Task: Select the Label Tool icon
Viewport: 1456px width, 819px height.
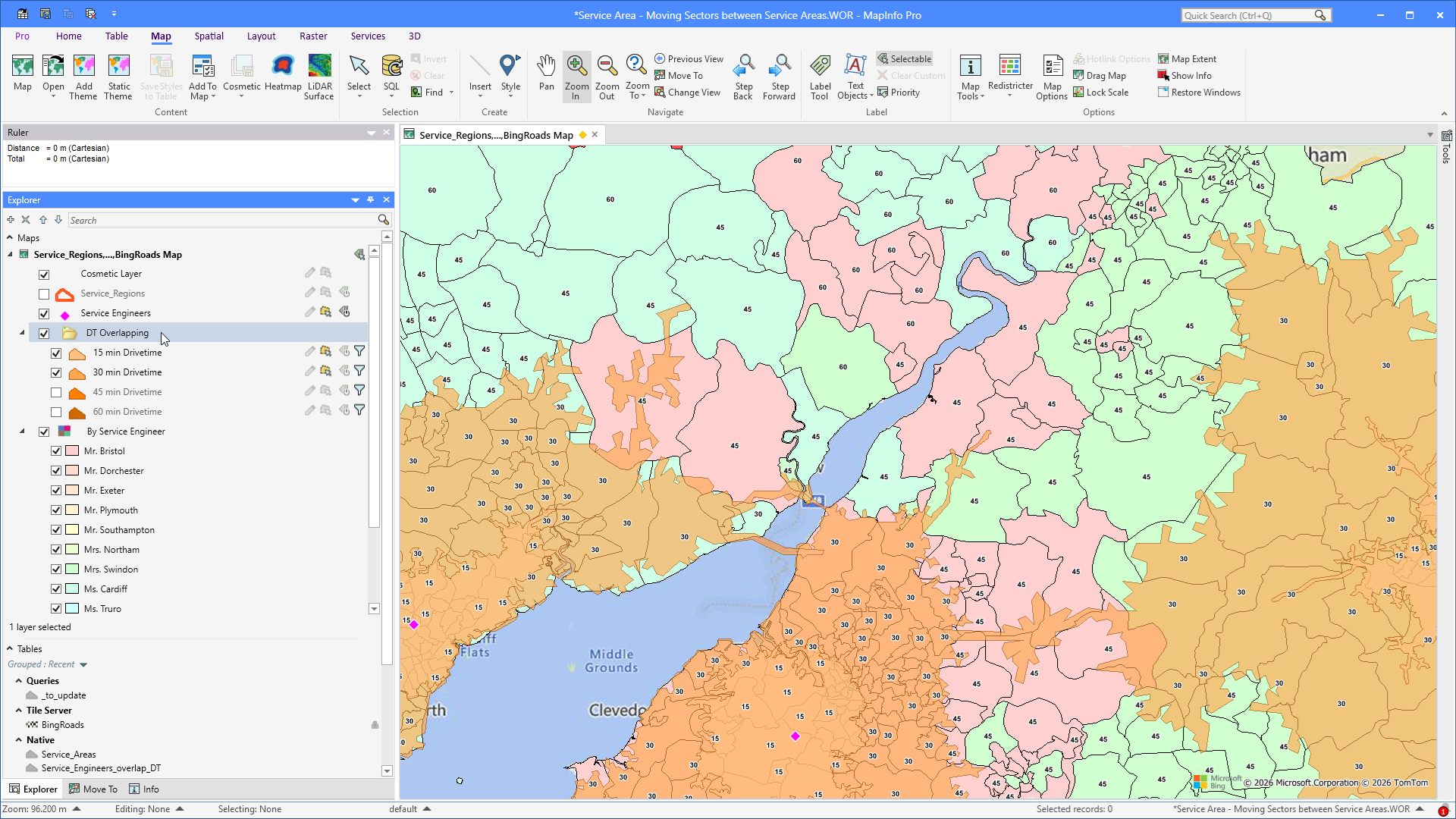Action: [820, 77]
